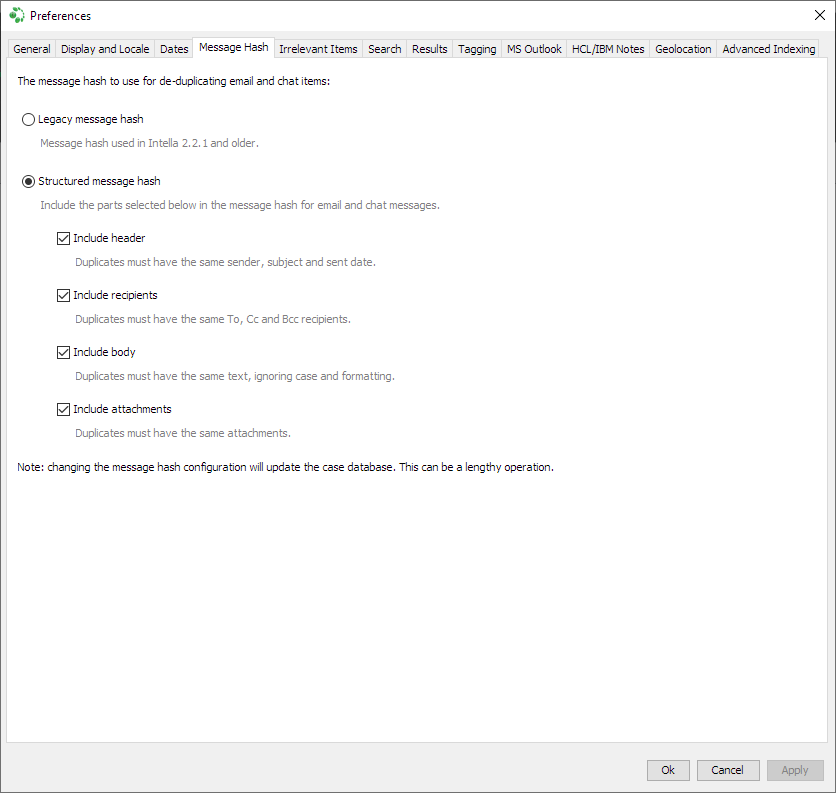Open the Geolocation tab
This screenshot has width=836, height=793.
(x=682, y=48)
